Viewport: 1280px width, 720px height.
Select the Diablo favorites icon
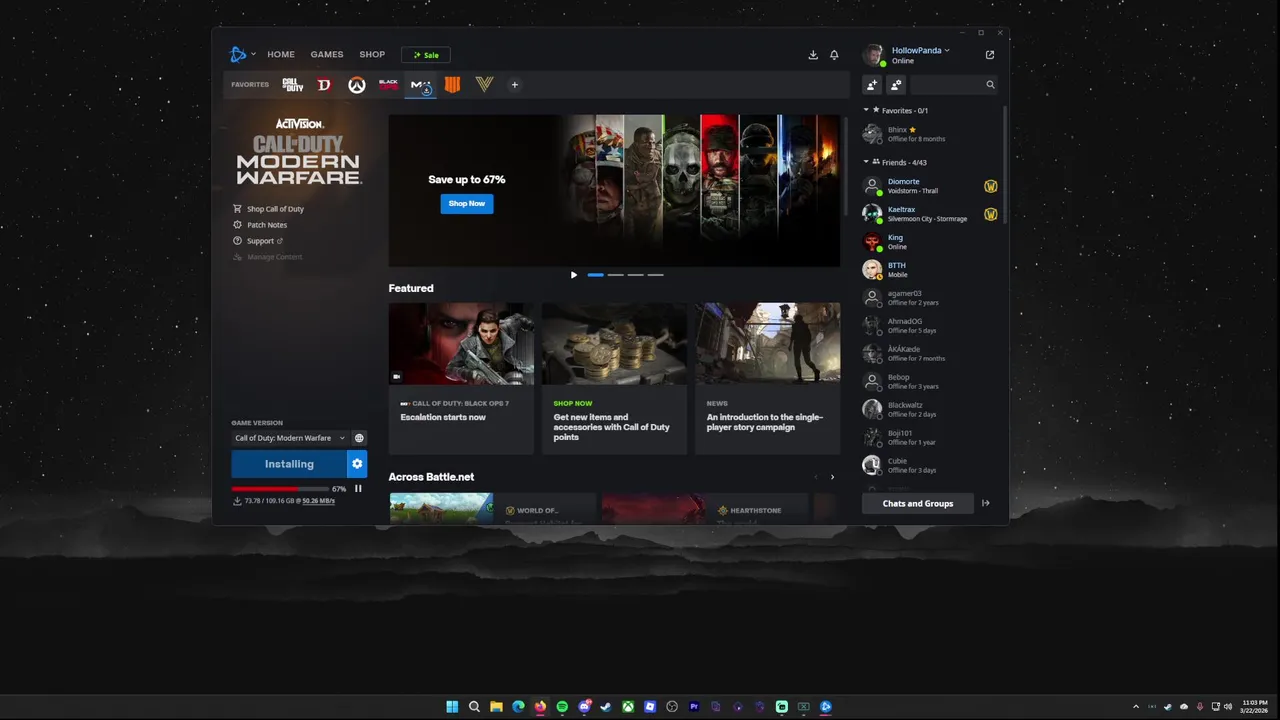coord(324,85)
